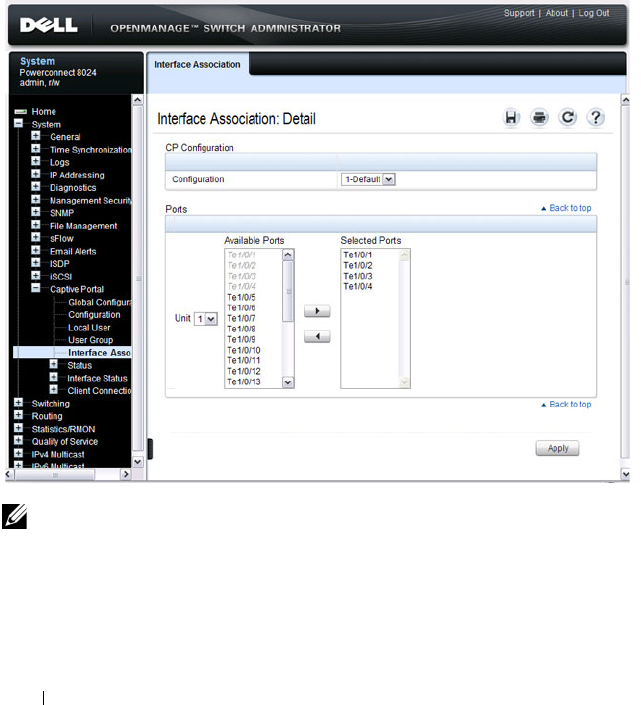Expand Email Alerts node

(x=36, y=250)
